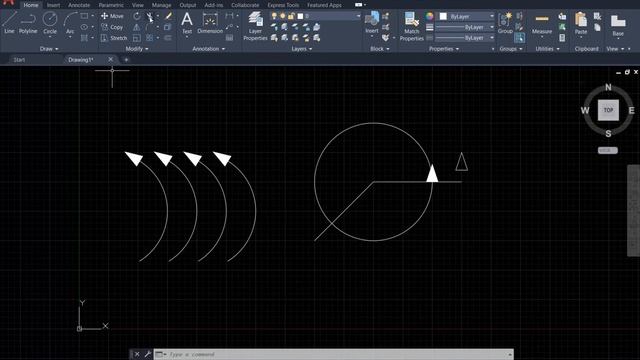Expand the Annotation panel
Image resolution: width=640 pixels, height=360 pixels.
[x=209, y=49]
